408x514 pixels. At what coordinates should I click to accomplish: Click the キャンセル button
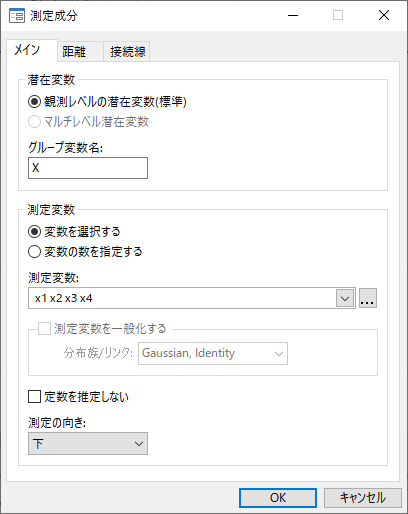(x=363, y=498)
